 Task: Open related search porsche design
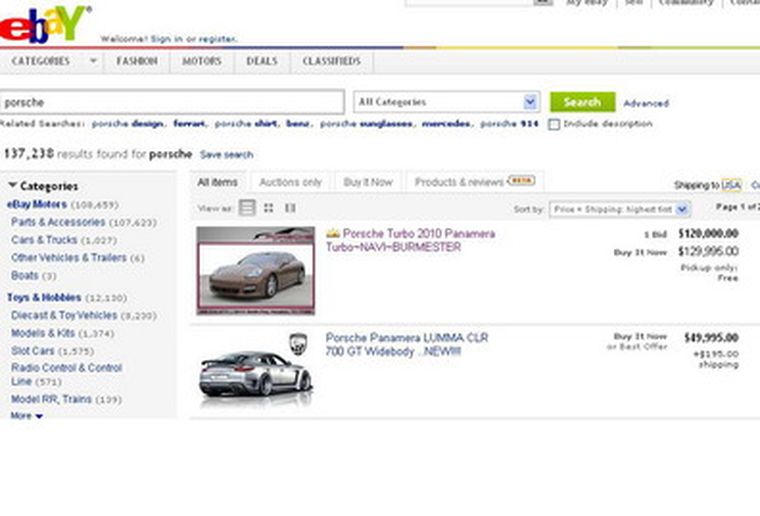pos(127,124)
